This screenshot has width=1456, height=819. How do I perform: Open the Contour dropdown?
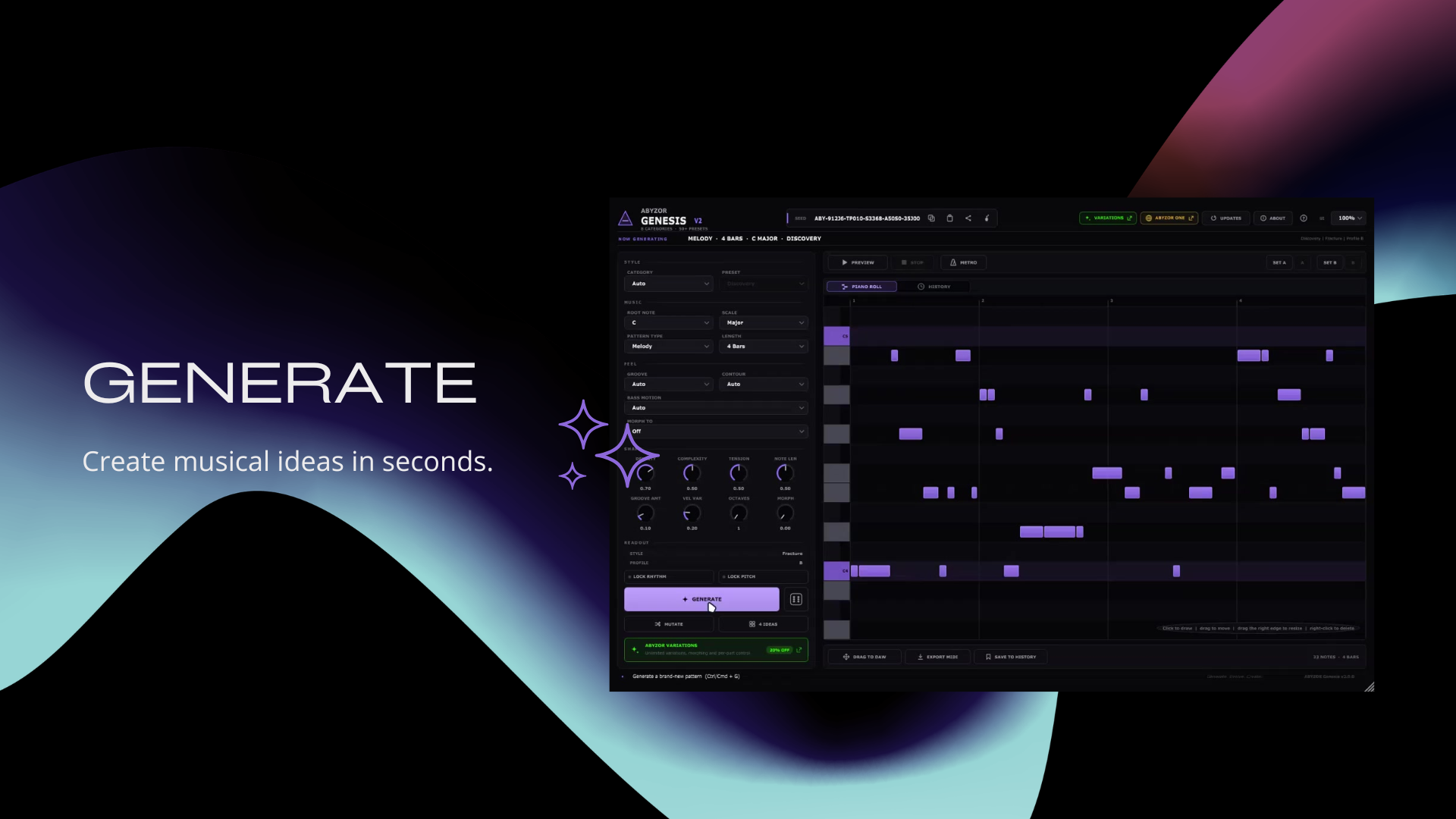pos(764,384)
